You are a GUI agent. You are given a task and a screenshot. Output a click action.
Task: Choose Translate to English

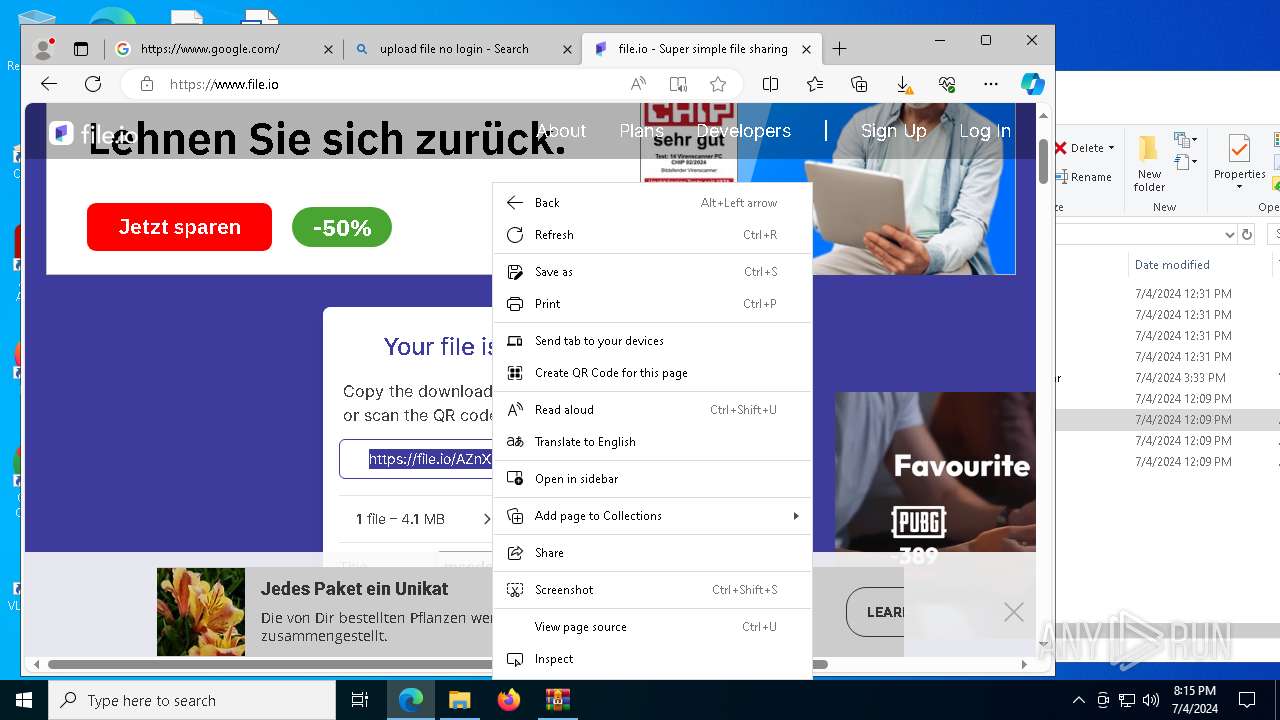pos(653,442)
